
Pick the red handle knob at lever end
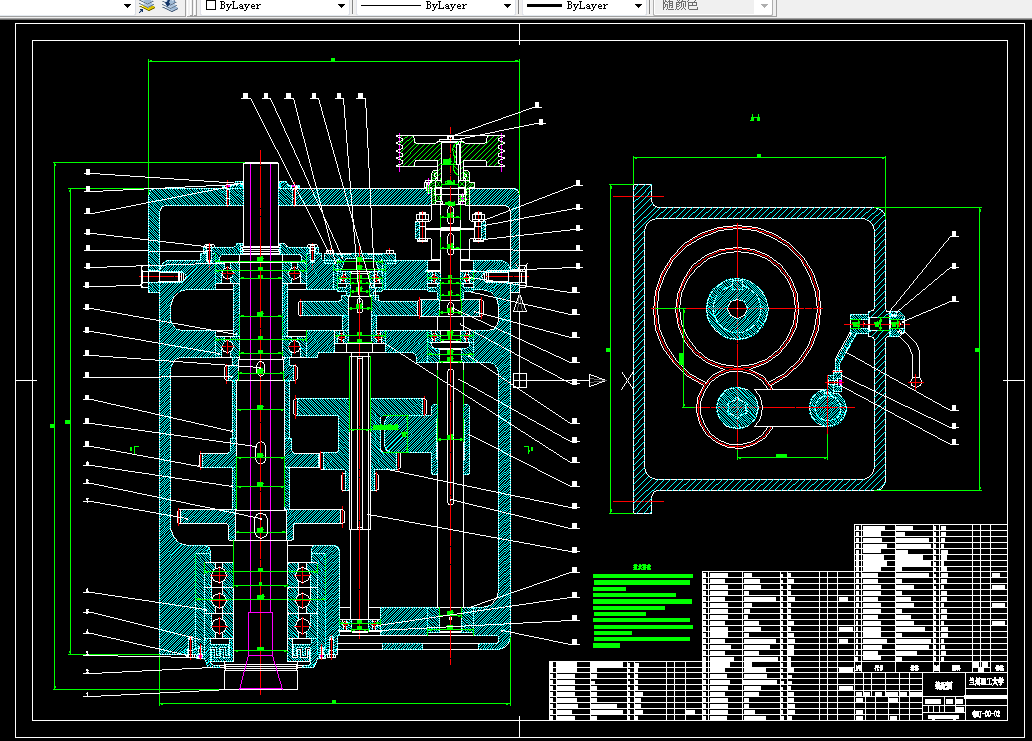click(x=916, y=382)
